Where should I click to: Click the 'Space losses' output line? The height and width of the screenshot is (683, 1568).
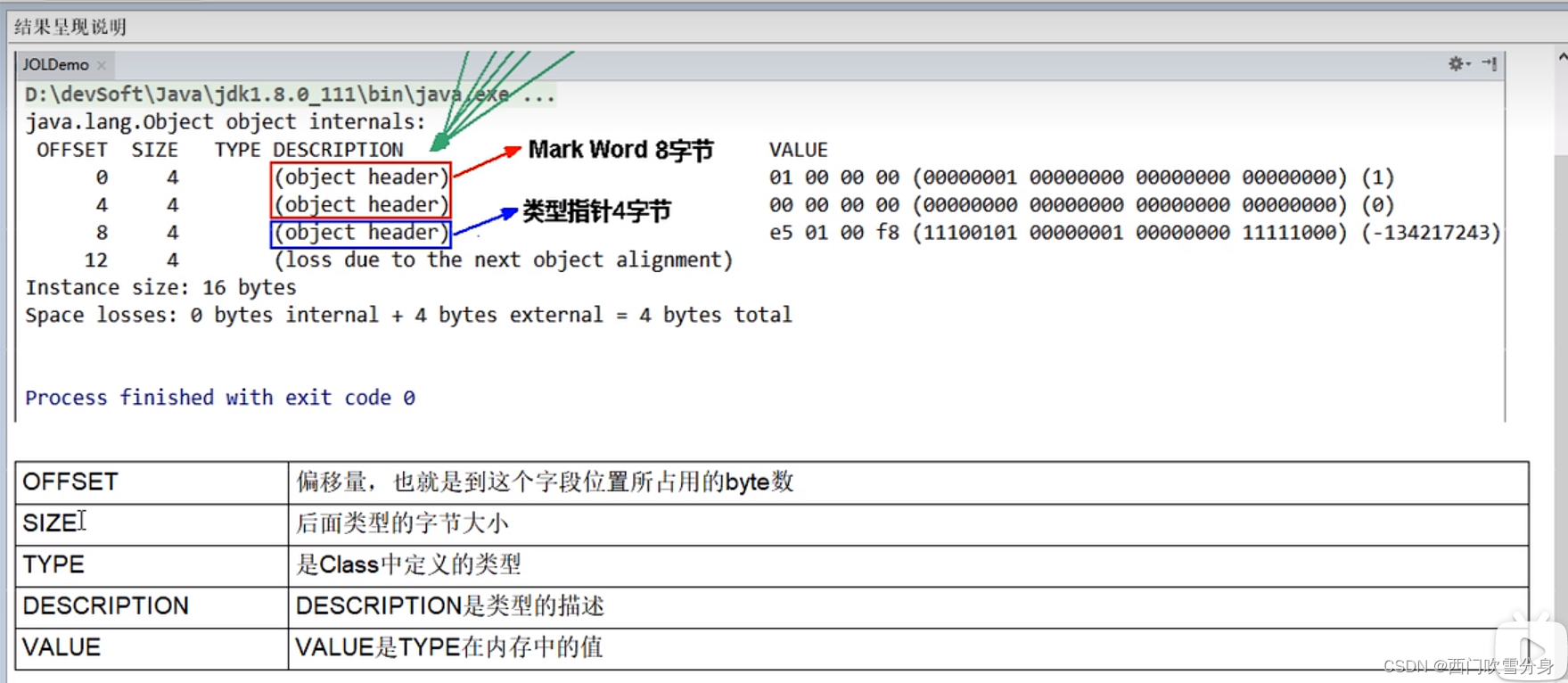point(408,316)
